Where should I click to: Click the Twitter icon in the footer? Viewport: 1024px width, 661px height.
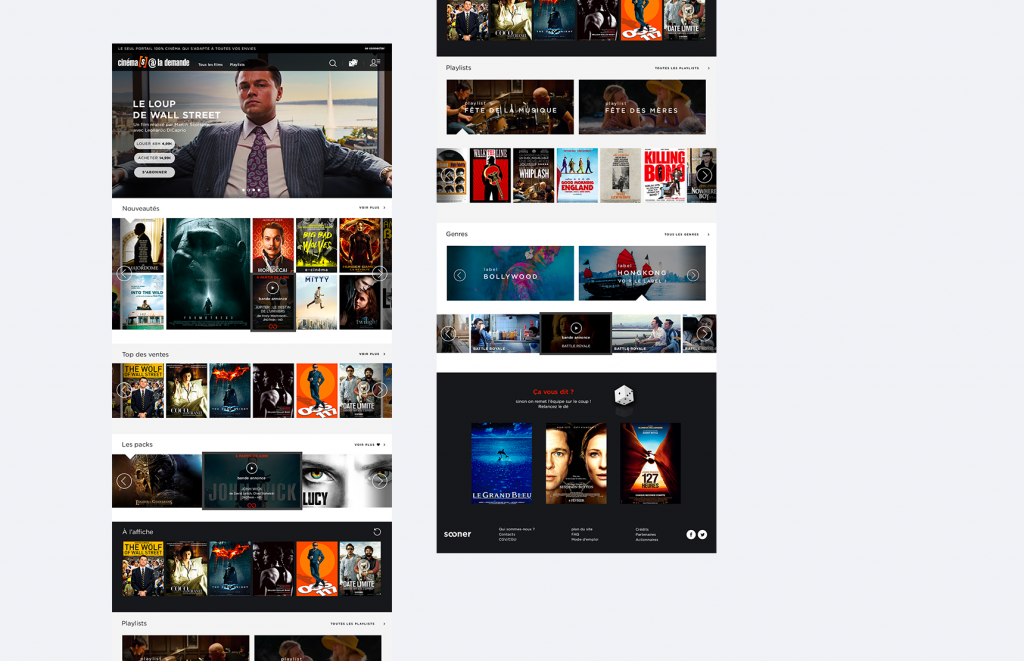[x=702, y=534]
